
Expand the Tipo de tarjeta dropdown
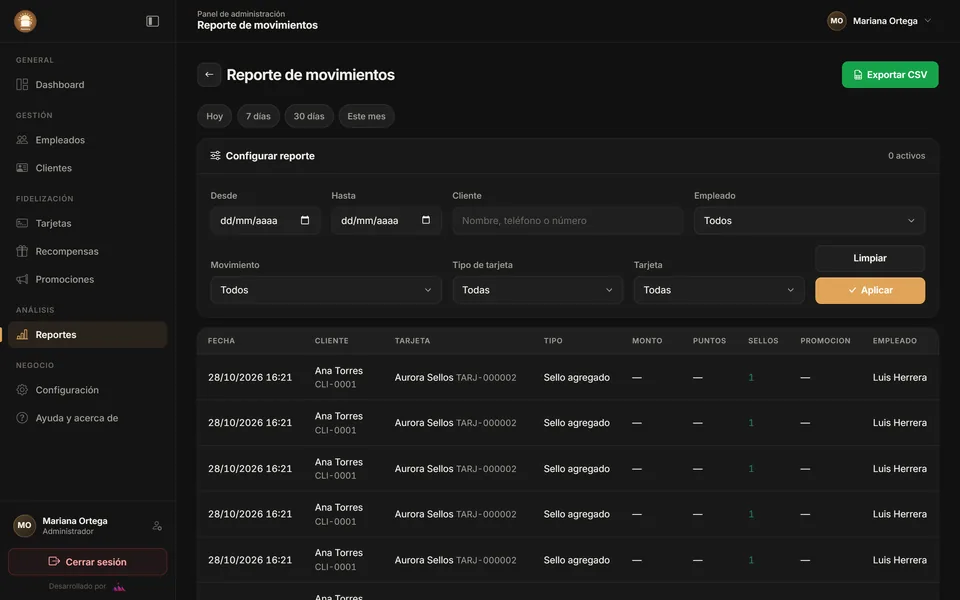[x=538, y=290]
